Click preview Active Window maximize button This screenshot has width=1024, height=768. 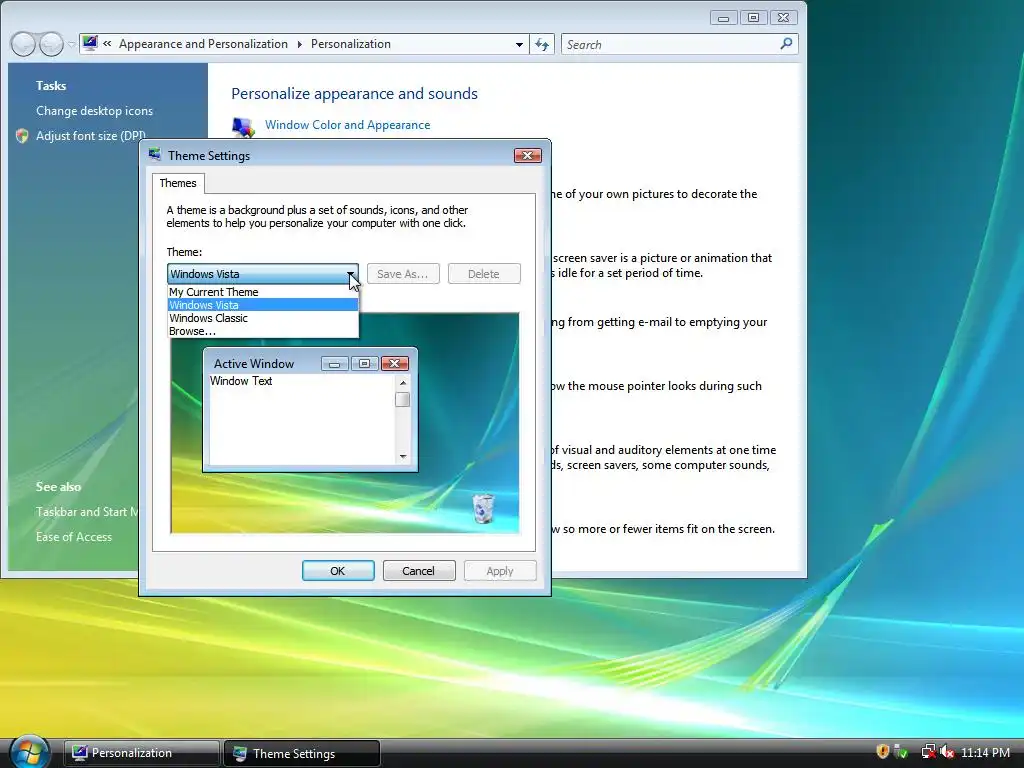point(364,364)
